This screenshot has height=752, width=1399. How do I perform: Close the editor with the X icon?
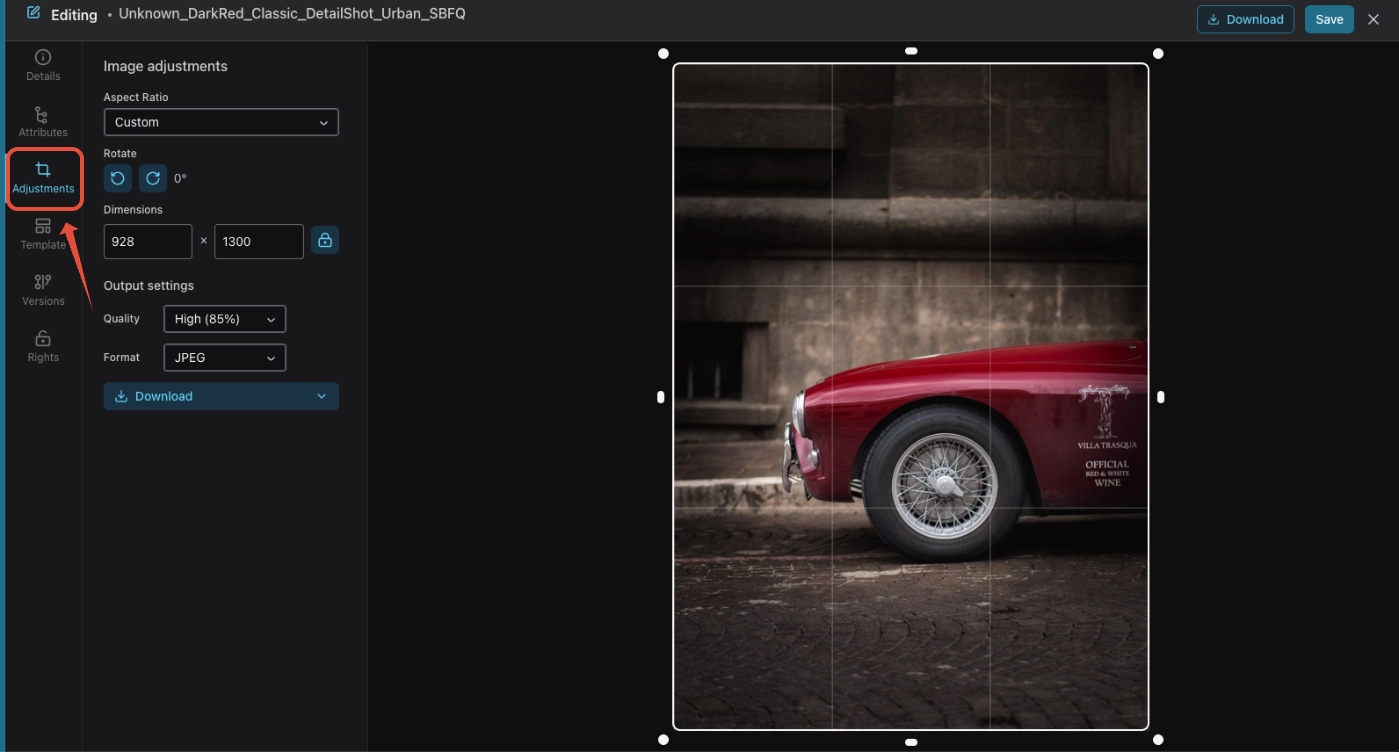coord(1373,19)
